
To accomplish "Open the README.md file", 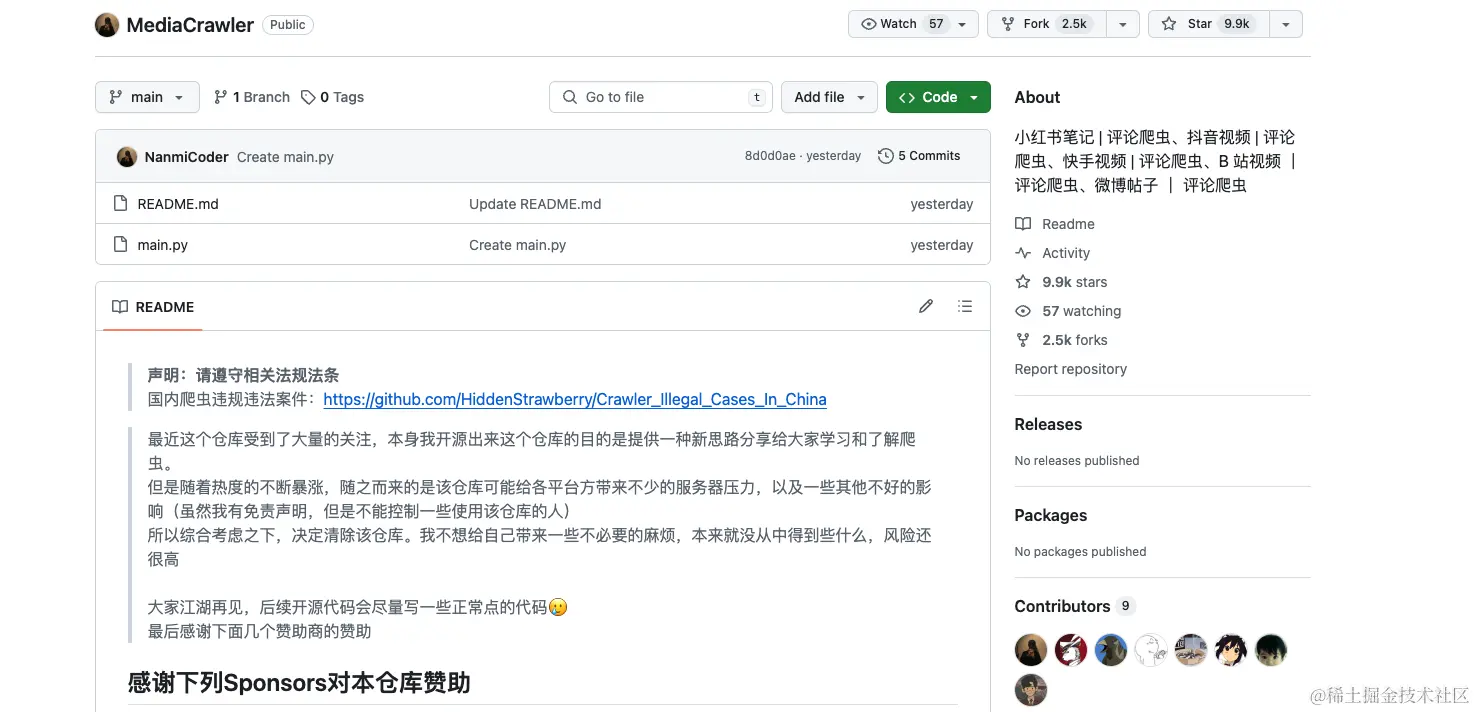I will pos(178,204).
